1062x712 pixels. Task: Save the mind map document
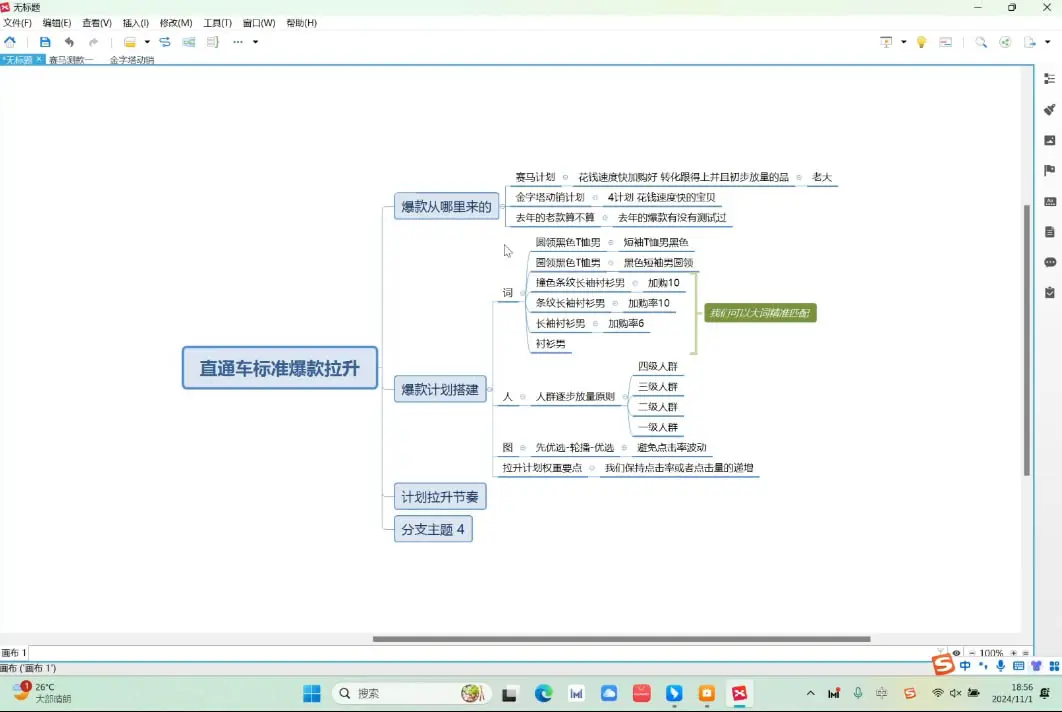[44, 42]
